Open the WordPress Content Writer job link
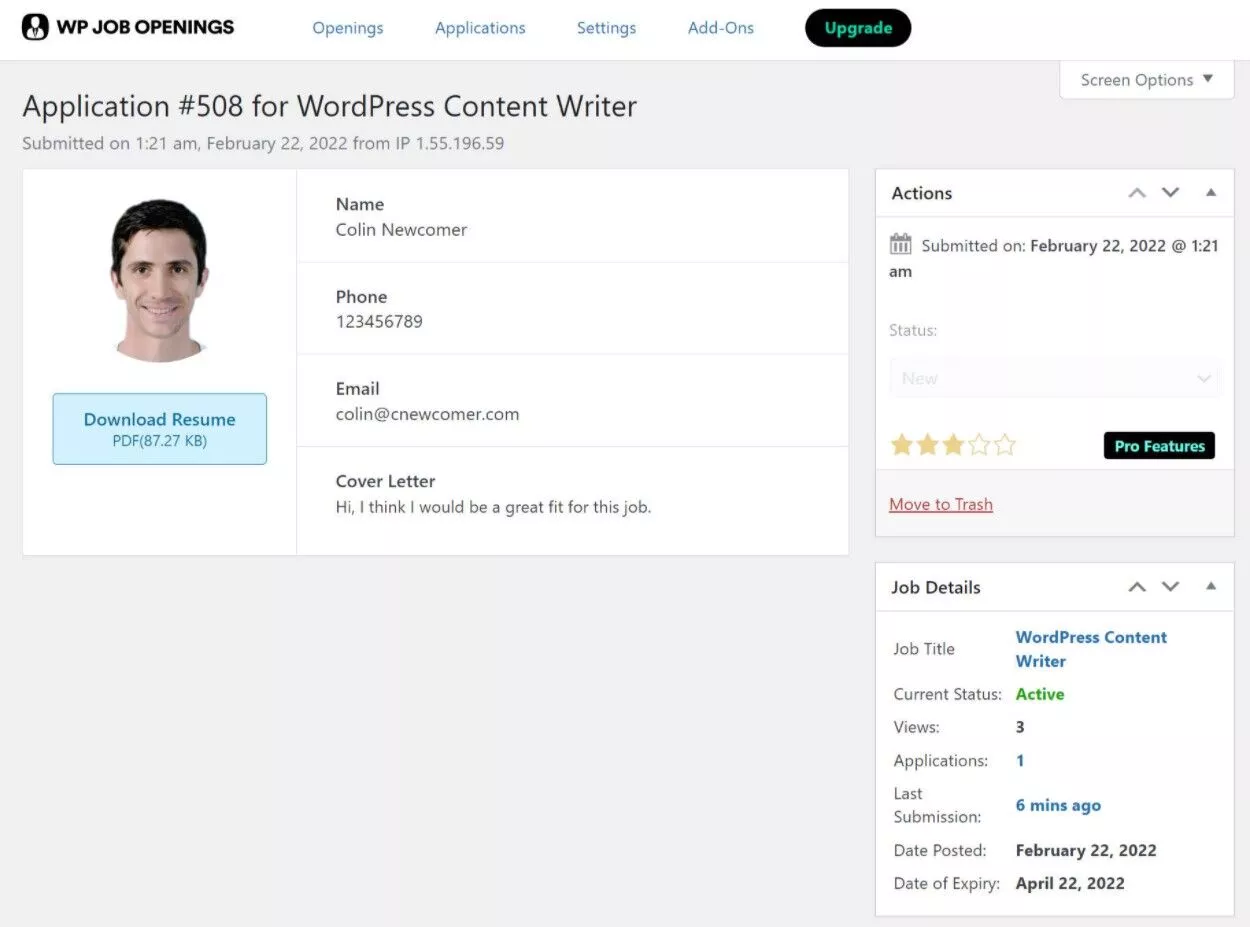Image resolution: width=1250 pixels, height=927 pixels. [x=1091, y=649]
